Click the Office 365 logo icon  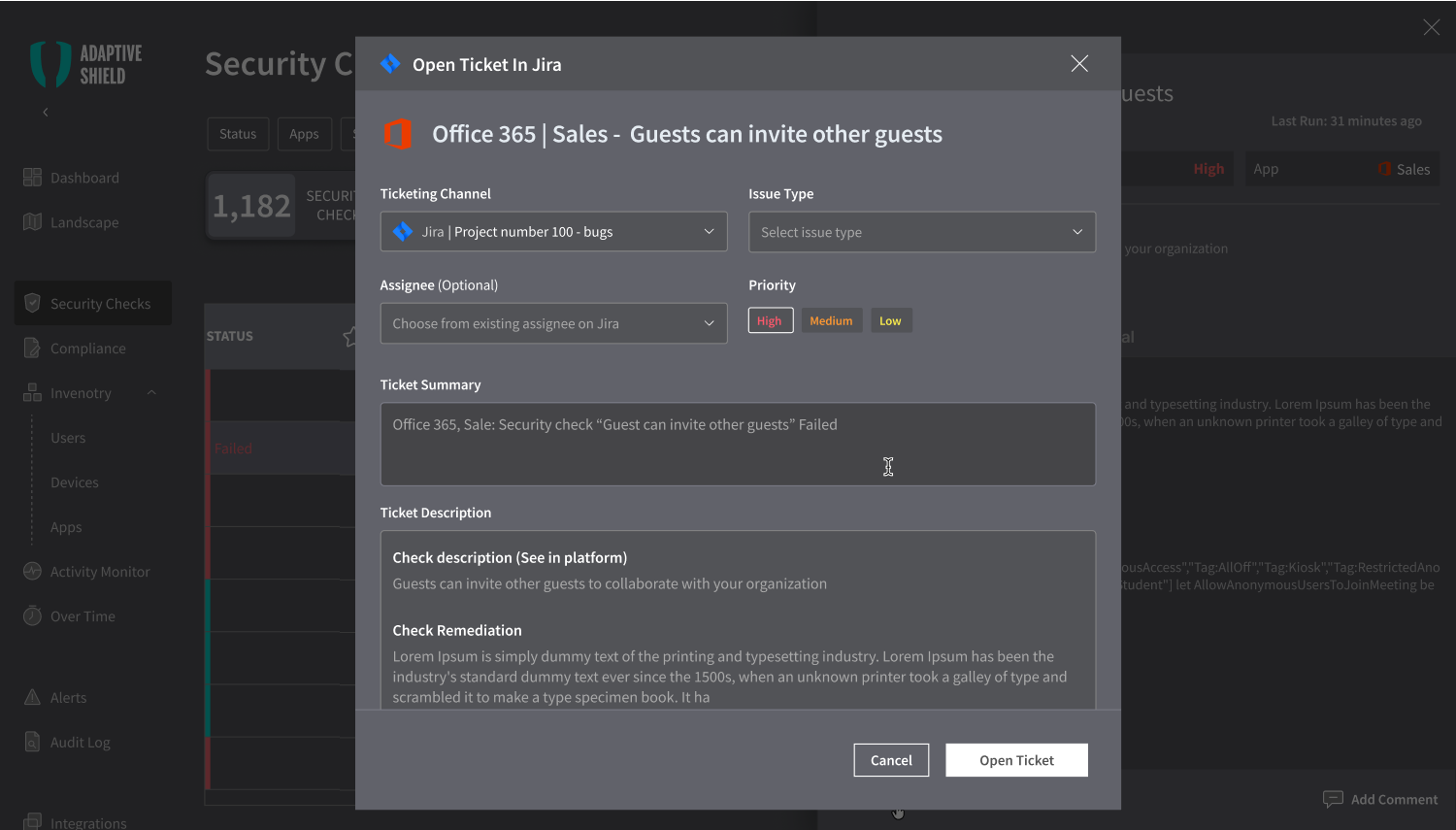pos(398,134)
